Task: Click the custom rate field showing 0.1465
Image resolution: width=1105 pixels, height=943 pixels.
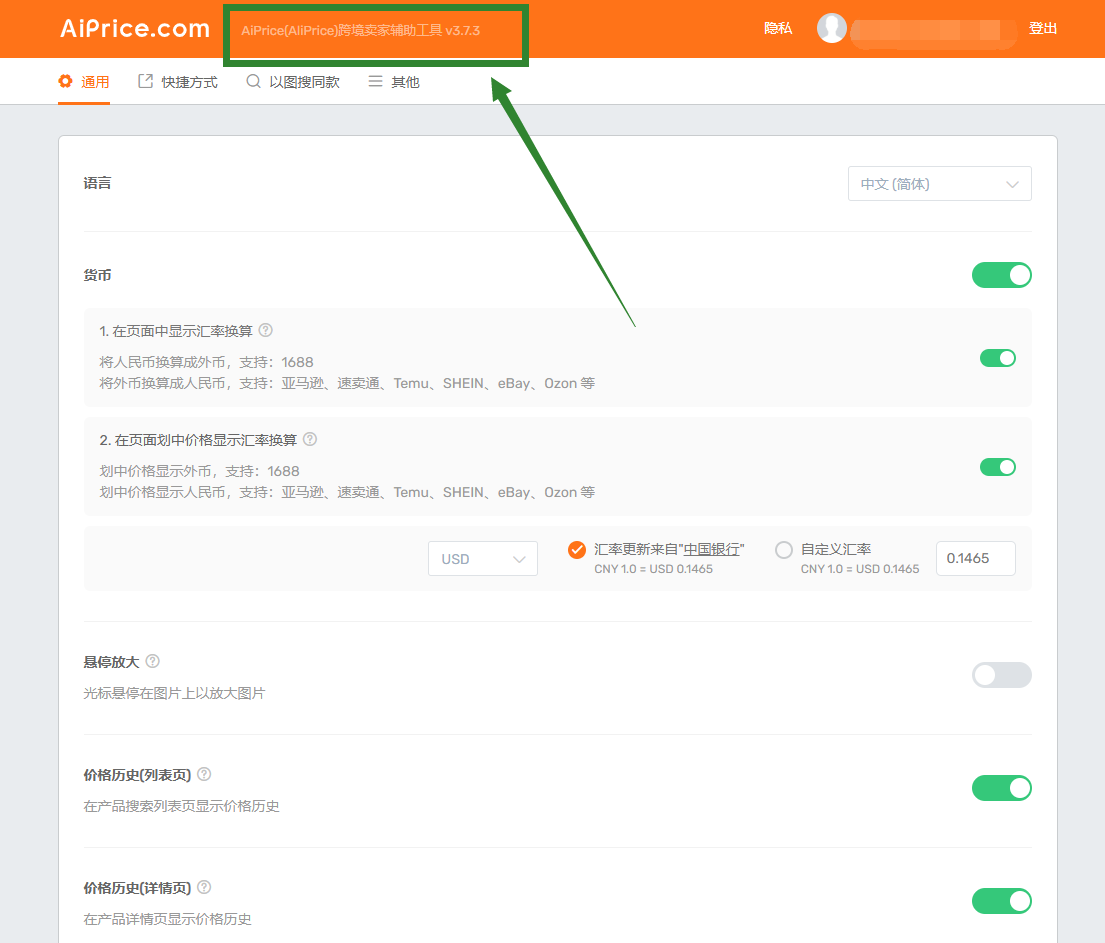Action: 975,558
